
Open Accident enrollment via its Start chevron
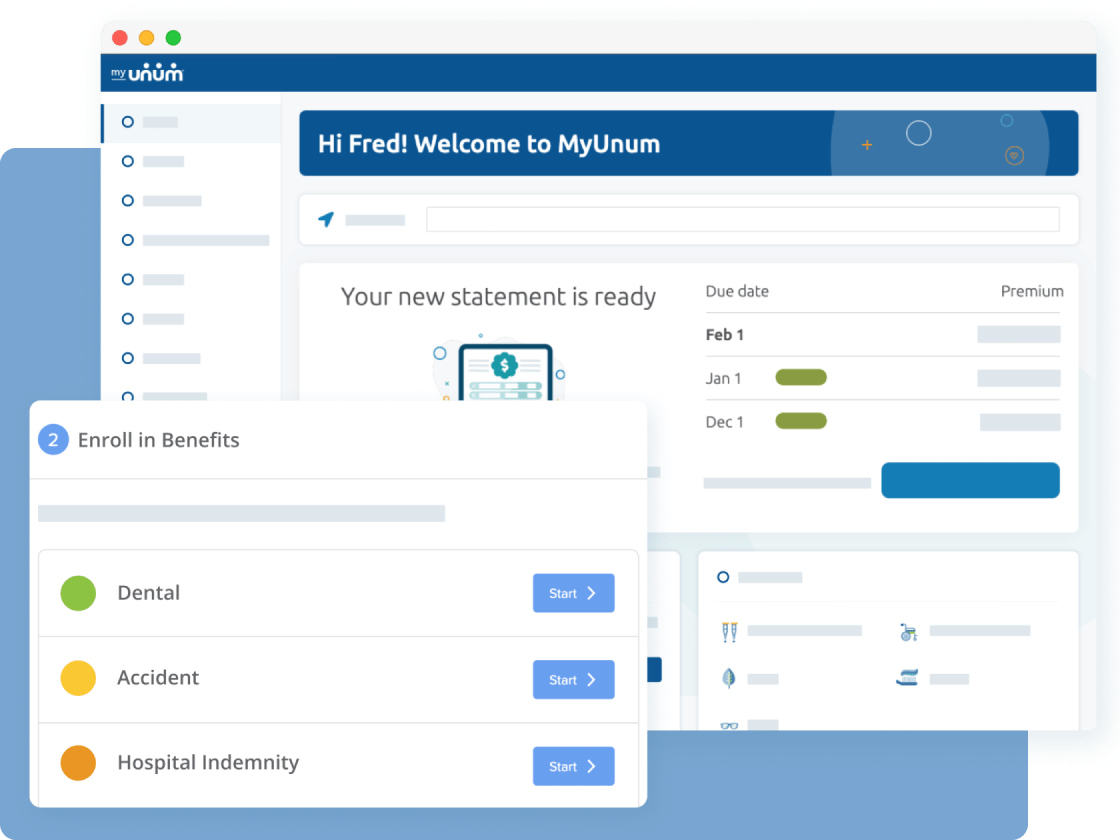click(x=590, y=679)
